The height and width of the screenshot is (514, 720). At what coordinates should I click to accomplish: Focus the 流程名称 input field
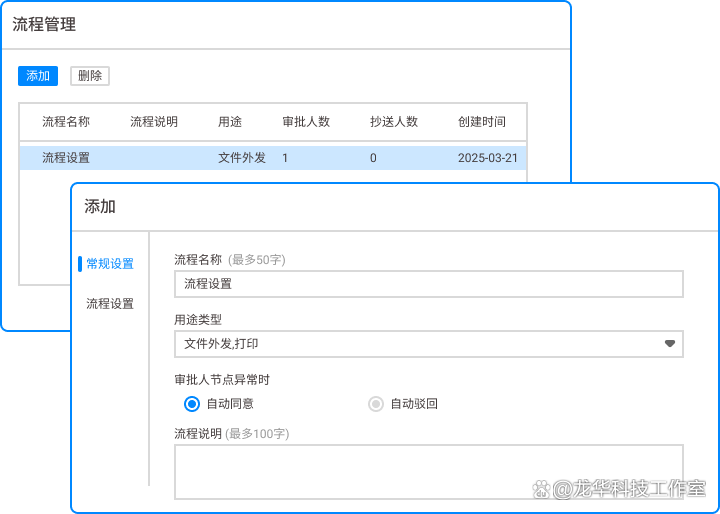coord(429,284)
